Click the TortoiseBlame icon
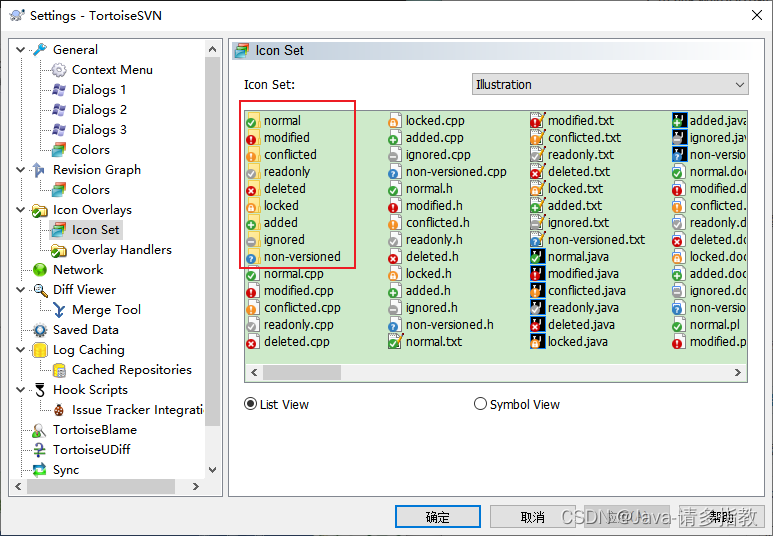The image size is (773, 536). click(39, 430)
